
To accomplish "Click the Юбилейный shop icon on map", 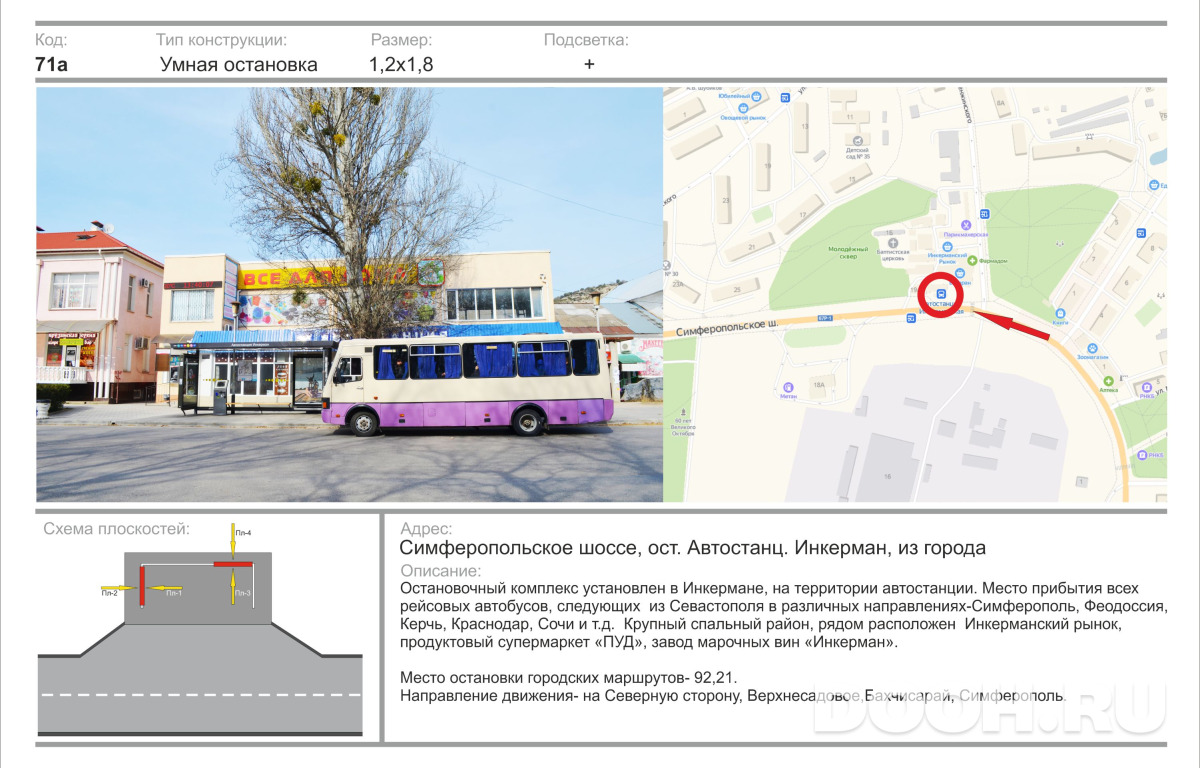I will pos(756,96).
